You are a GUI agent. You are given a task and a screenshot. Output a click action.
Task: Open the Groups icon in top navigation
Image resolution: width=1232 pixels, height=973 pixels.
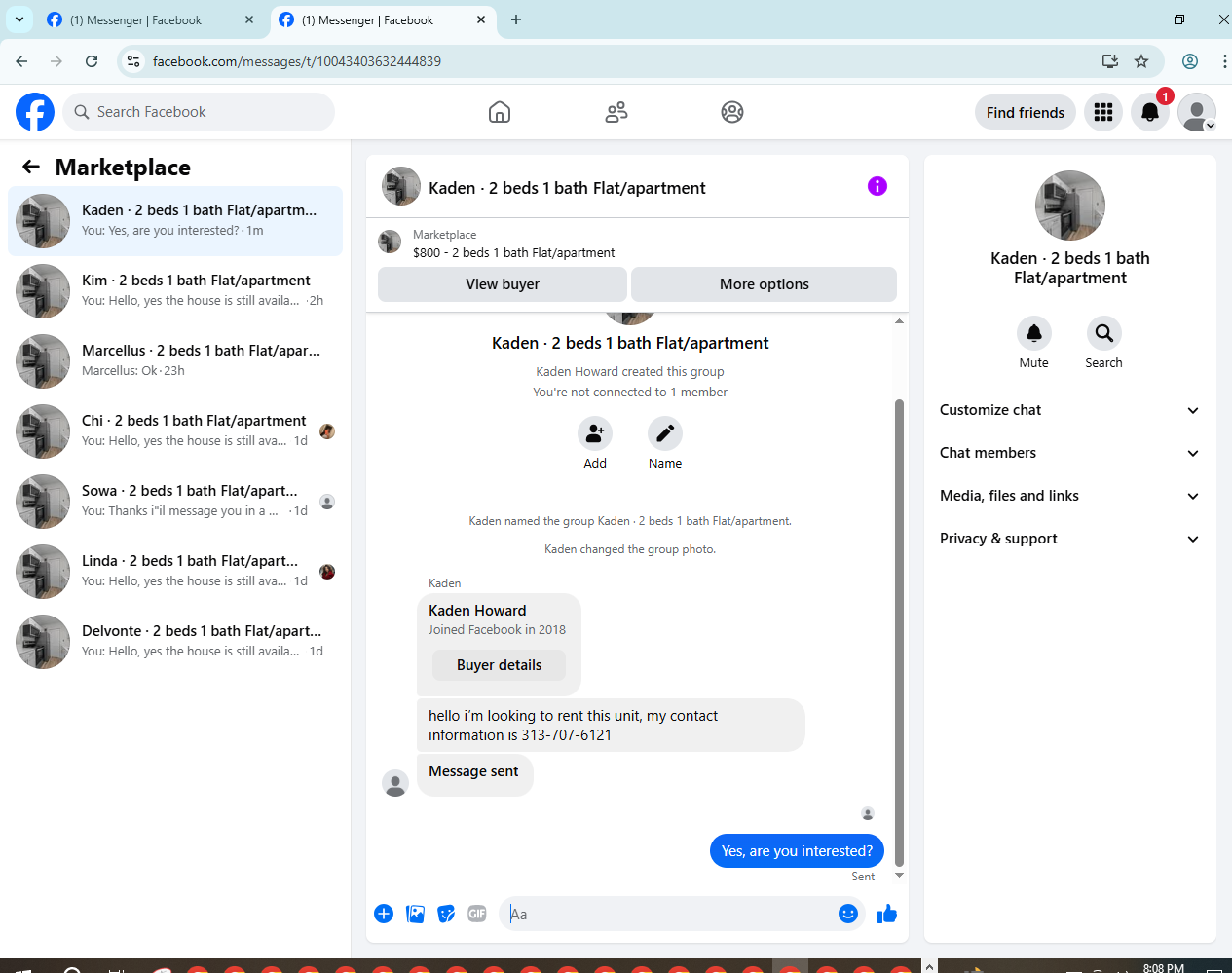732,112
